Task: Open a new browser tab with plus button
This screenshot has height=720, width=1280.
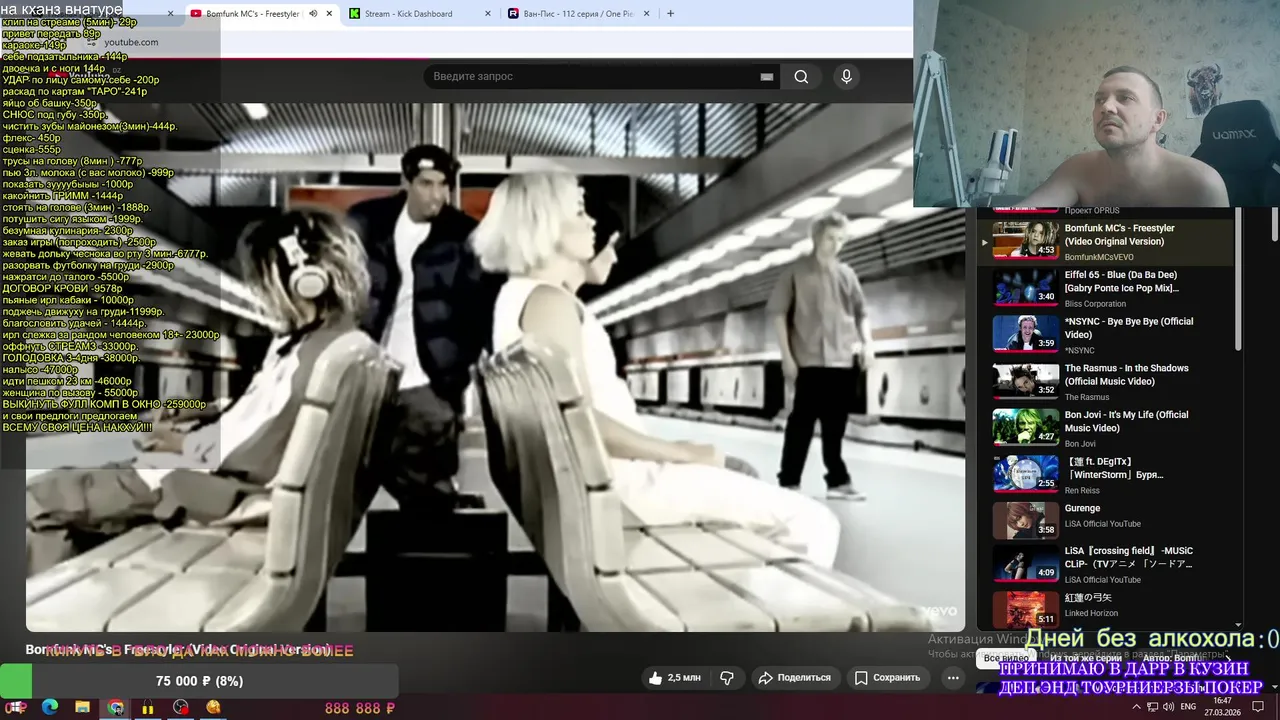Action: click(670, 14)
